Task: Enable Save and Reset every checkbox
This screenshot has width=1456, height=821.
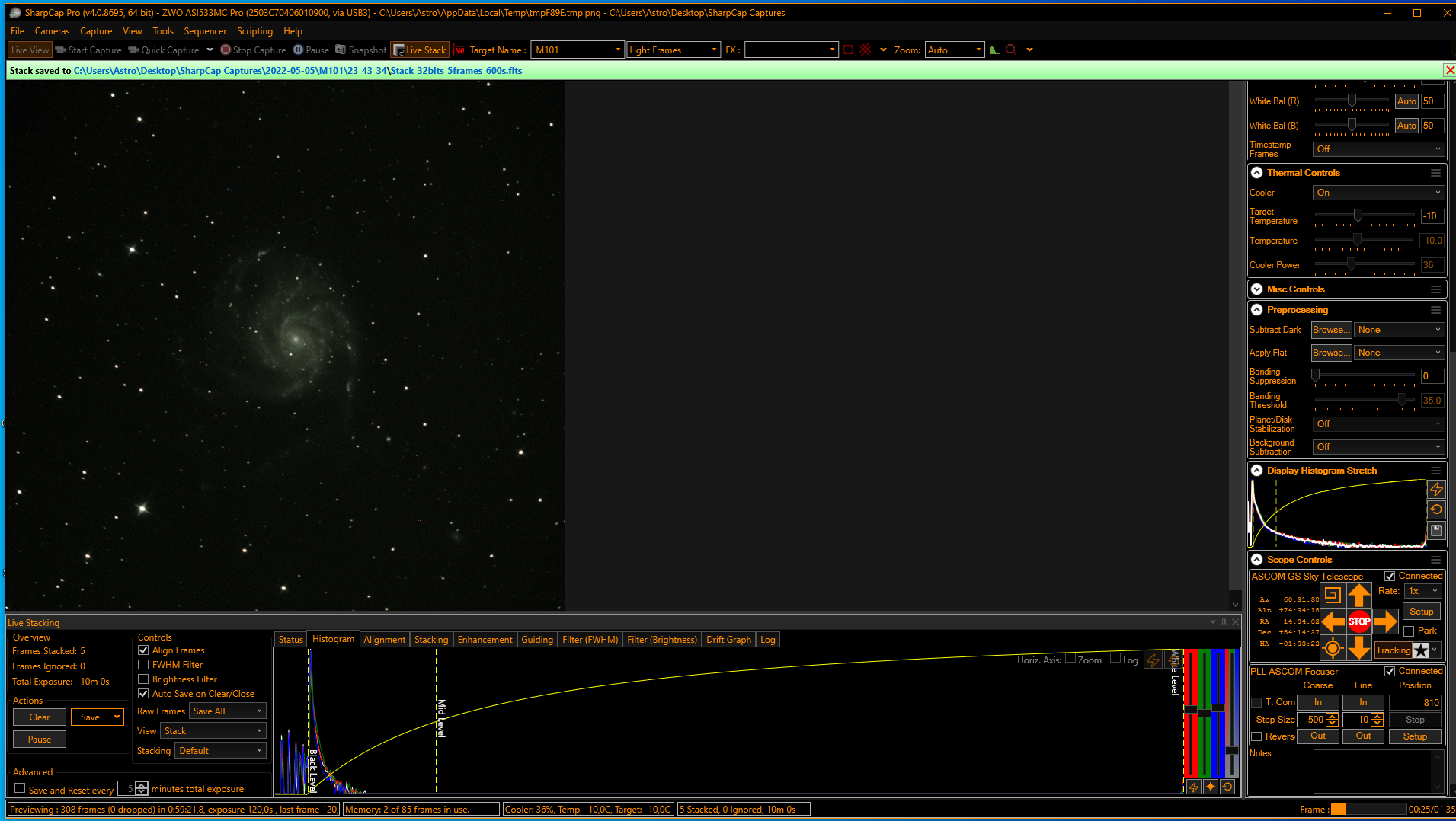Action: pyautogui.click(x=20, y=789)
